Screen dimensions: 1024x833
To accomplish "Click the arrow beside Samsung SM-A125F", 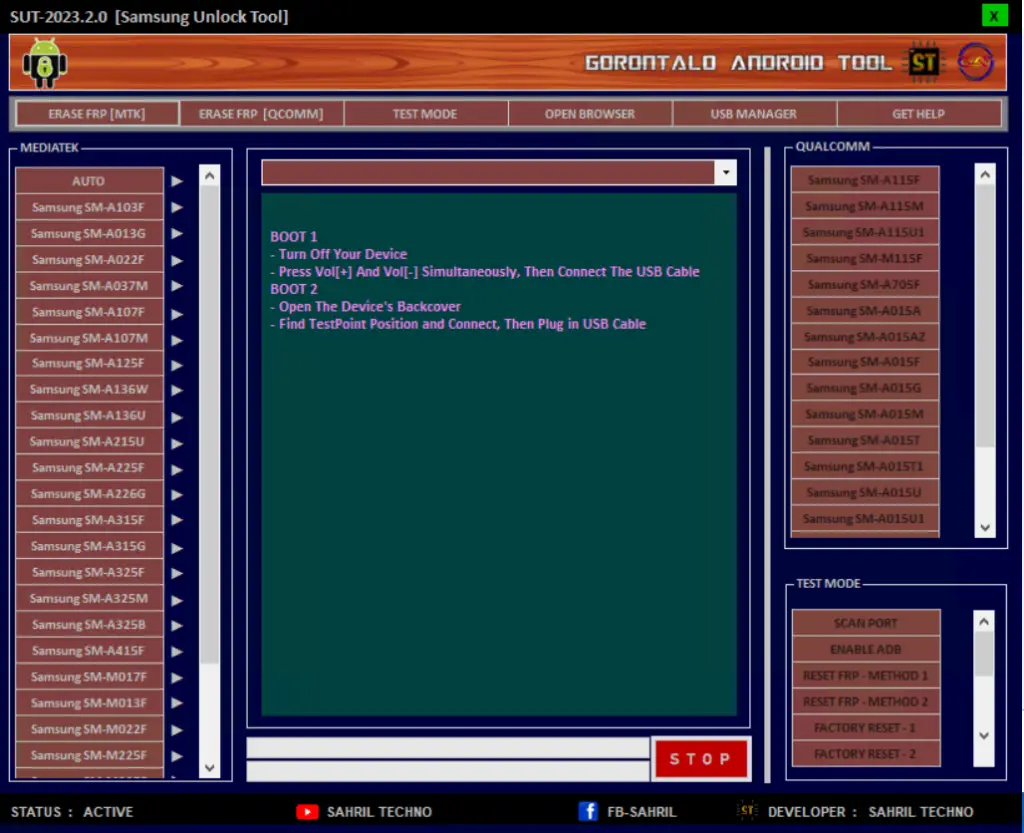I will 177,365.
